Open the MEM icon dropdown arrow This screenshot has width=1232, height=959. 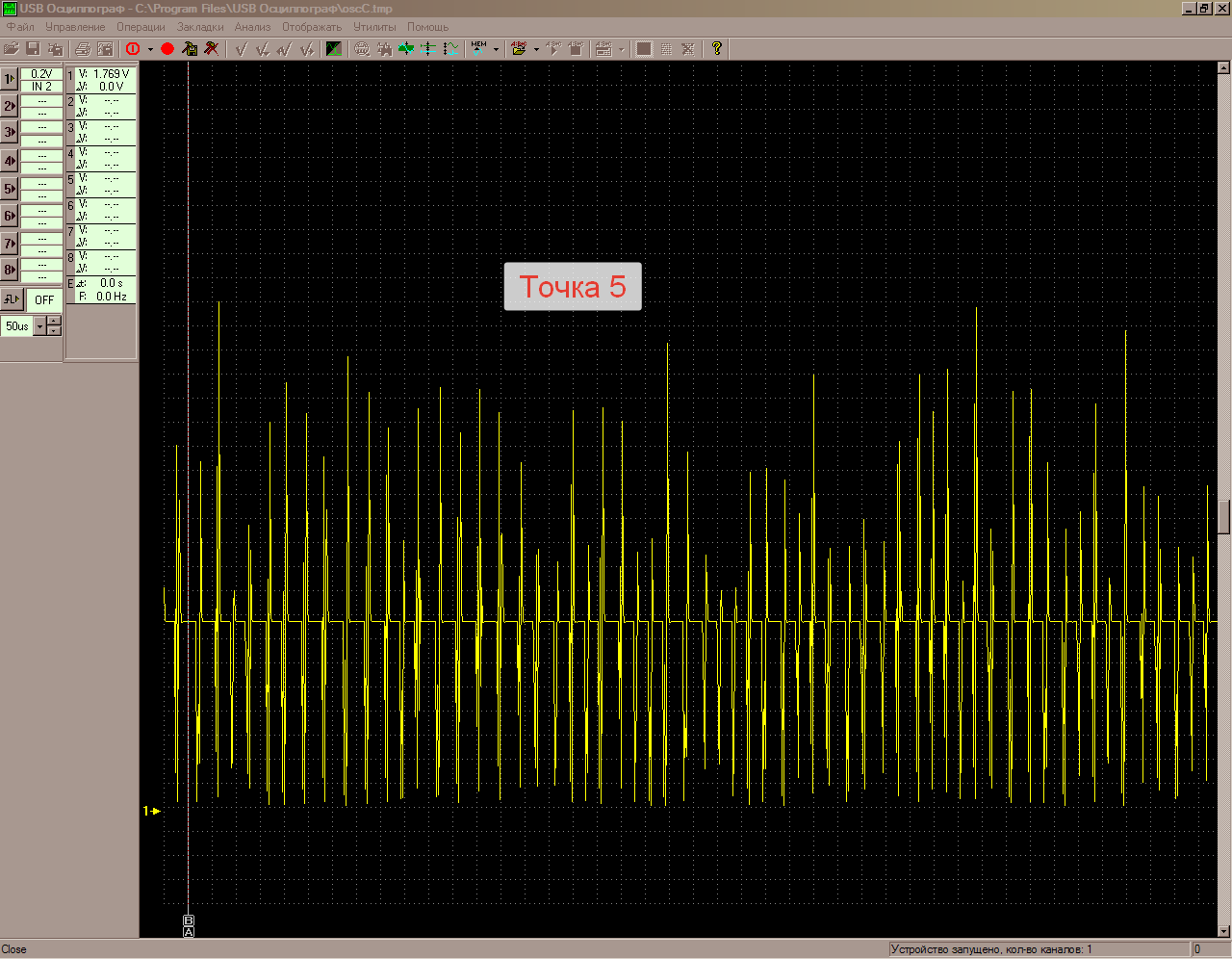(x=496, y=48)
